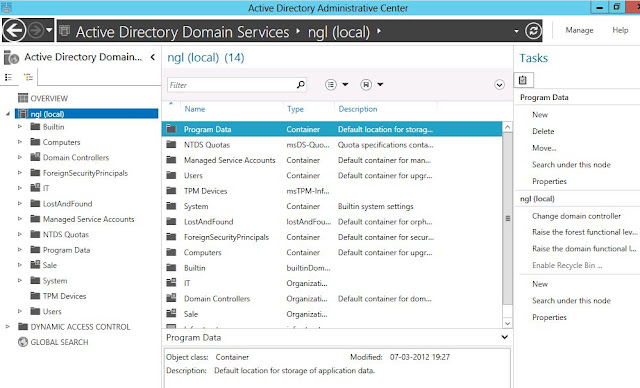Select the Users row in the list
The height and width of the screenshot is (388, 640).
coord(332,175)
